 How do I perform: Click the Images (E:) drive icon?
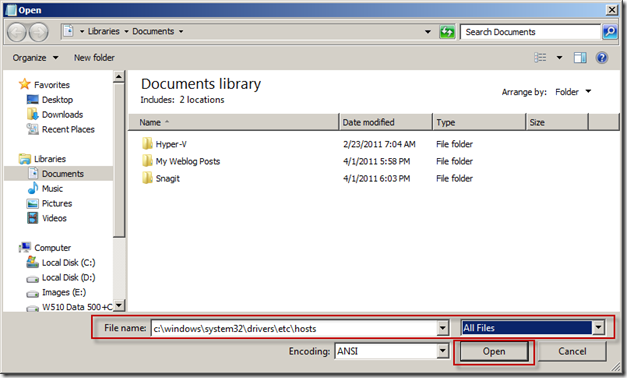point(32,294)
